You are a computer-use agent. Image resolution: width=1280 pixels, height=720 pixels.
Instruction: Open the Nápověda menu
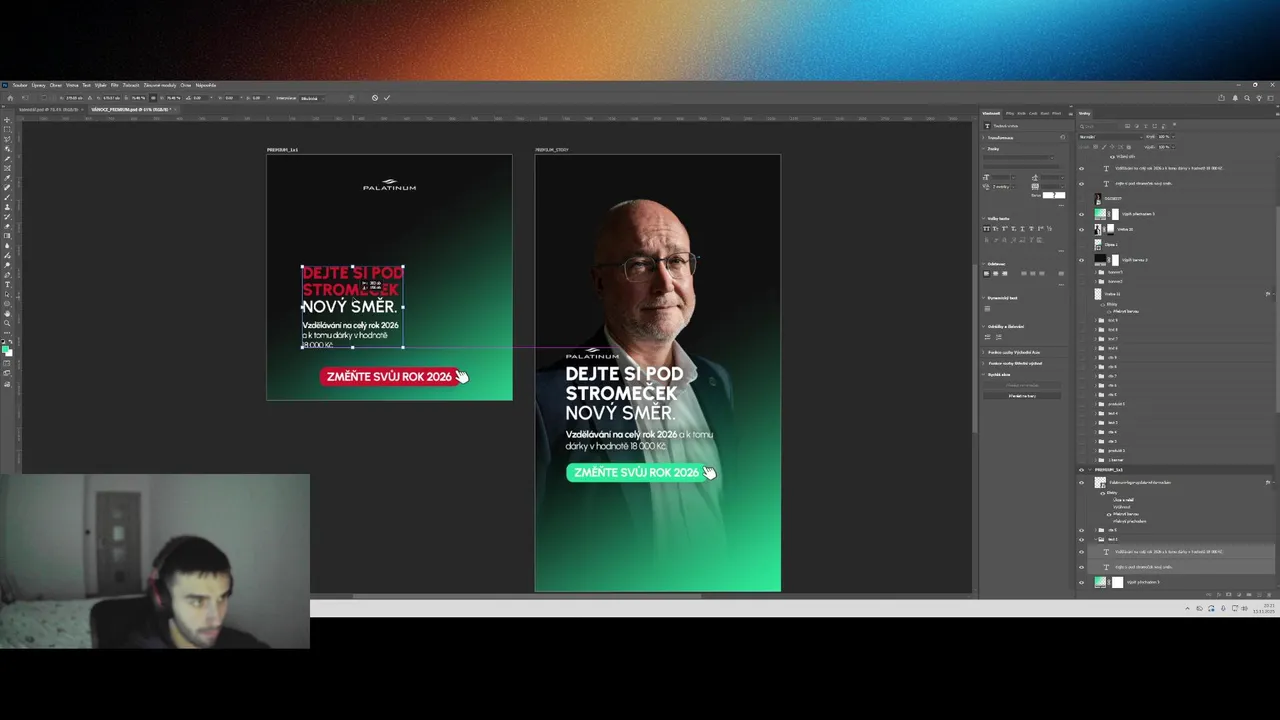206,85
